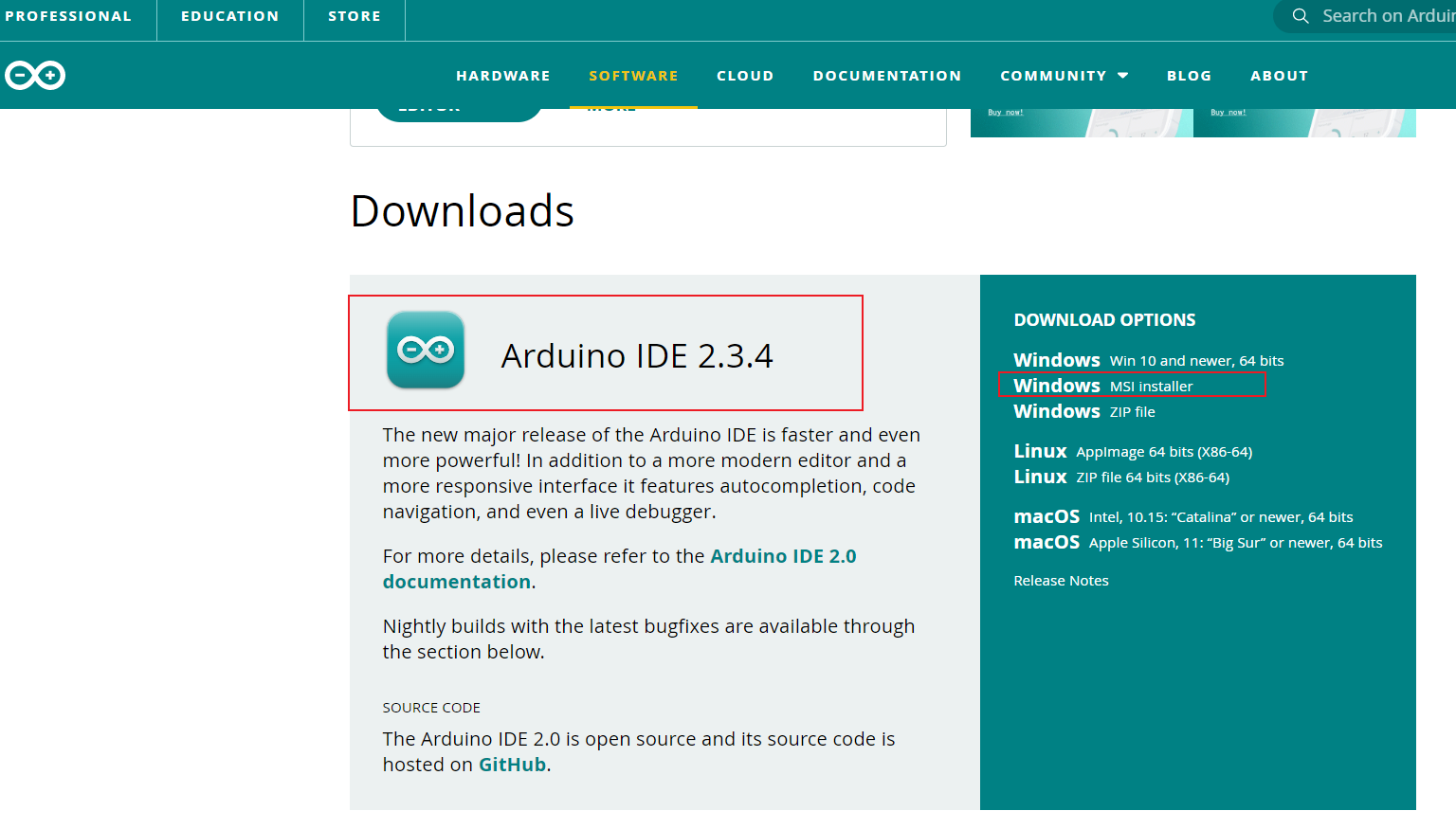1456x829 pixels.
Task: Download Linux AppImage 64 bits
Action: tap(1133, 451)
